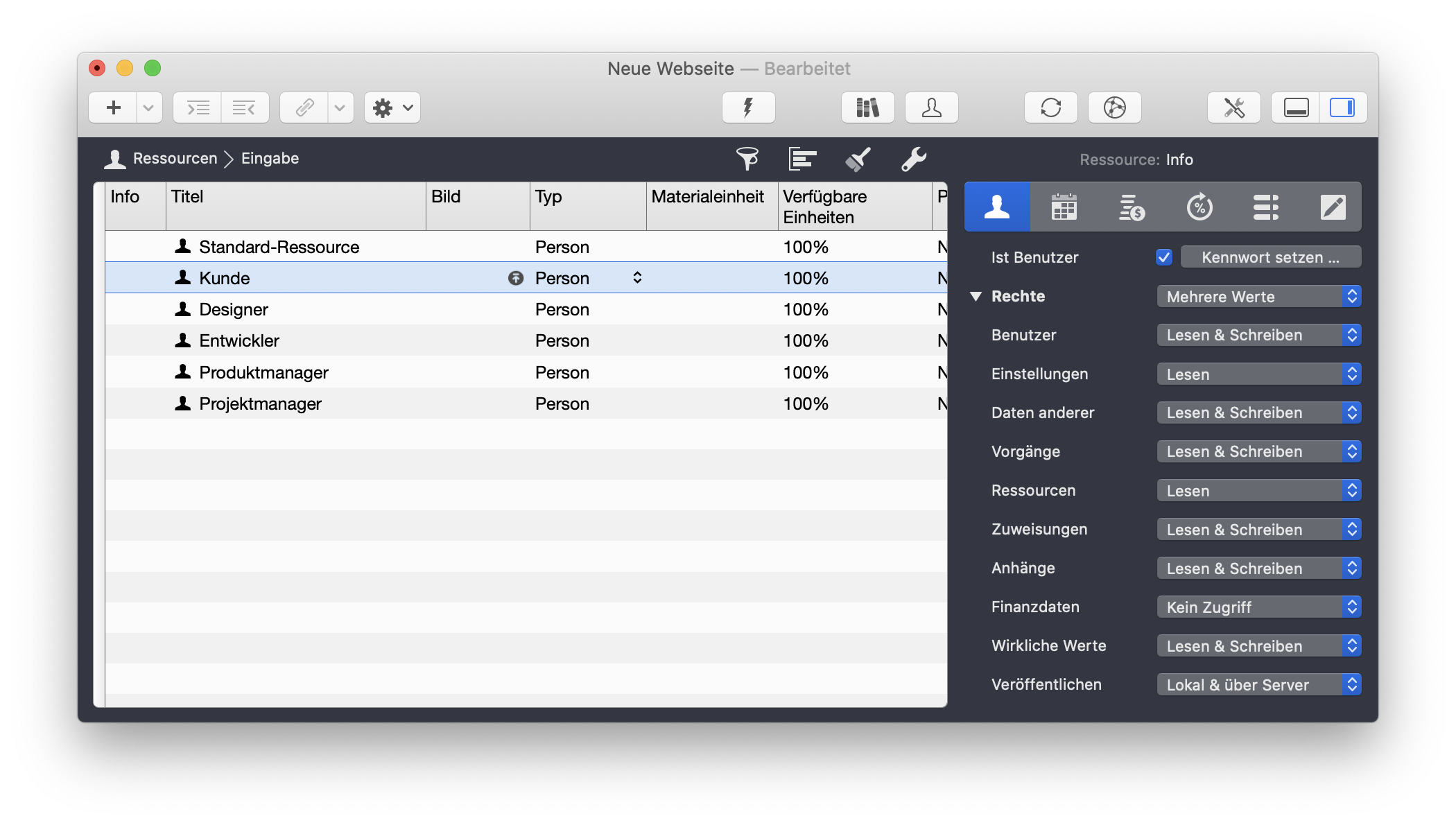The width and height of the screenshot is (1456, 825).
Task: Uncheck the Ist Benutzer checkbox
Action: (1164, 257)
